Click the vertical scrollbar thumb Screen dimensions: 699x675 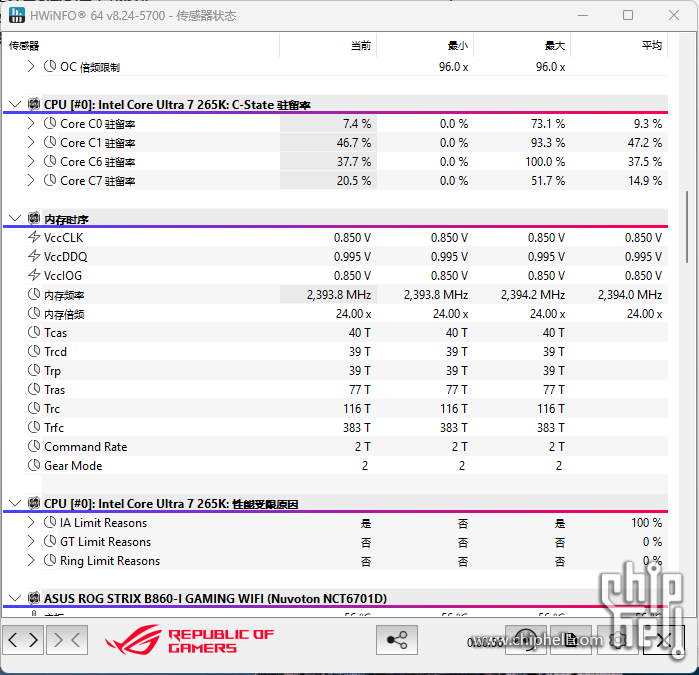pos(687,227)
